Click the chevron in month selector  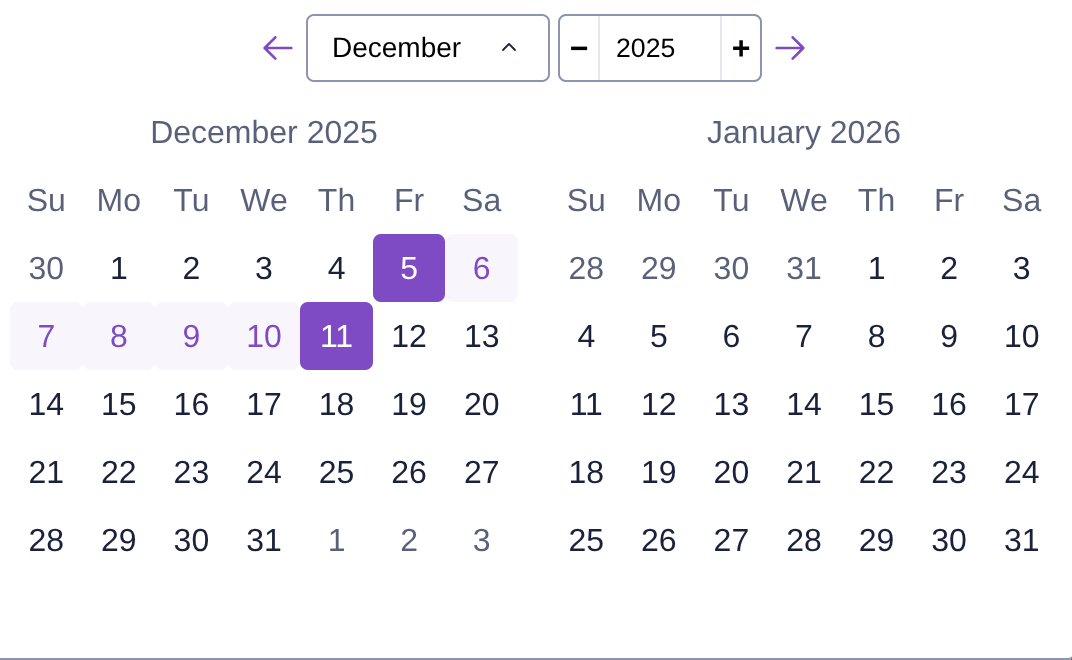[508, 48]
